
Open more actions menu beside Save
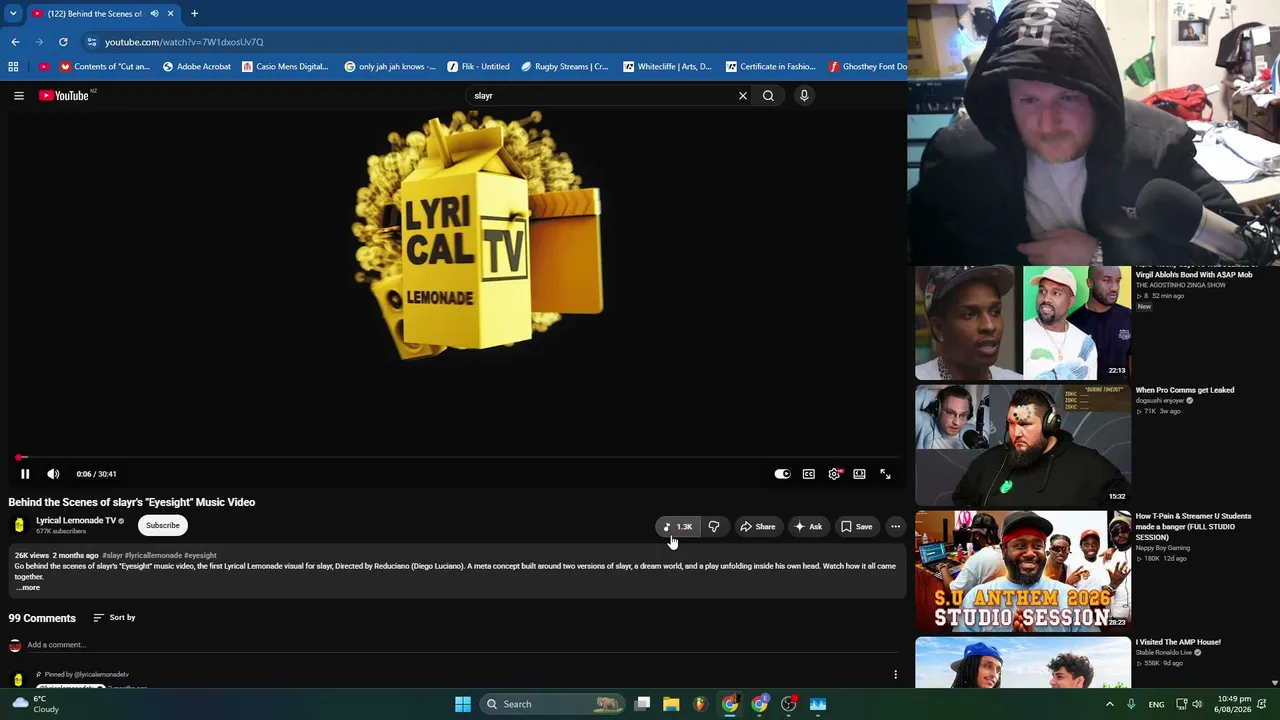[x=896, y=527]
